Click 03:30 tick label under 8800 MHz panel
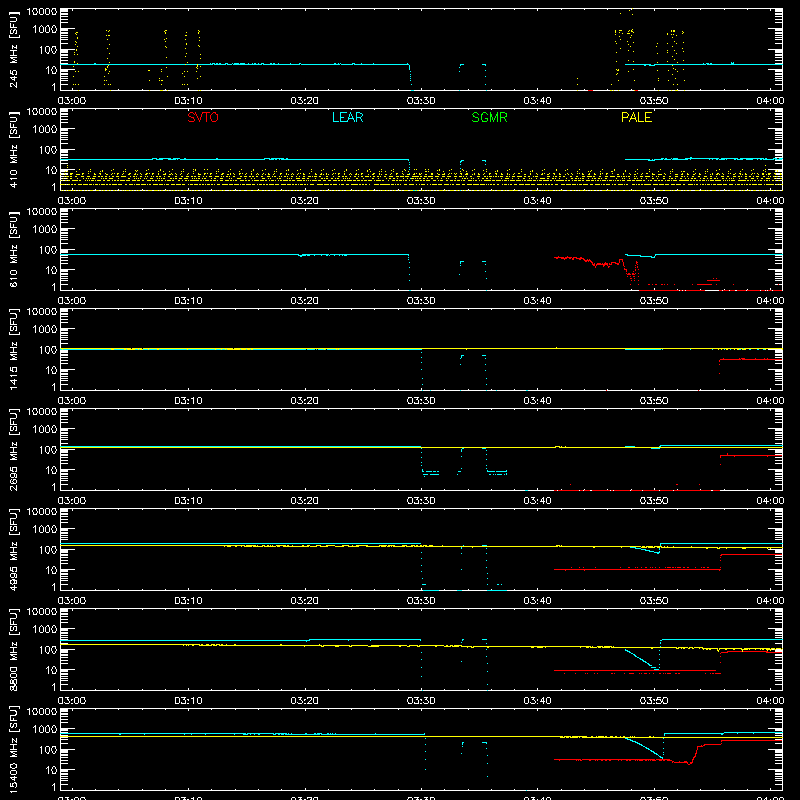 [x=421, y=701]
